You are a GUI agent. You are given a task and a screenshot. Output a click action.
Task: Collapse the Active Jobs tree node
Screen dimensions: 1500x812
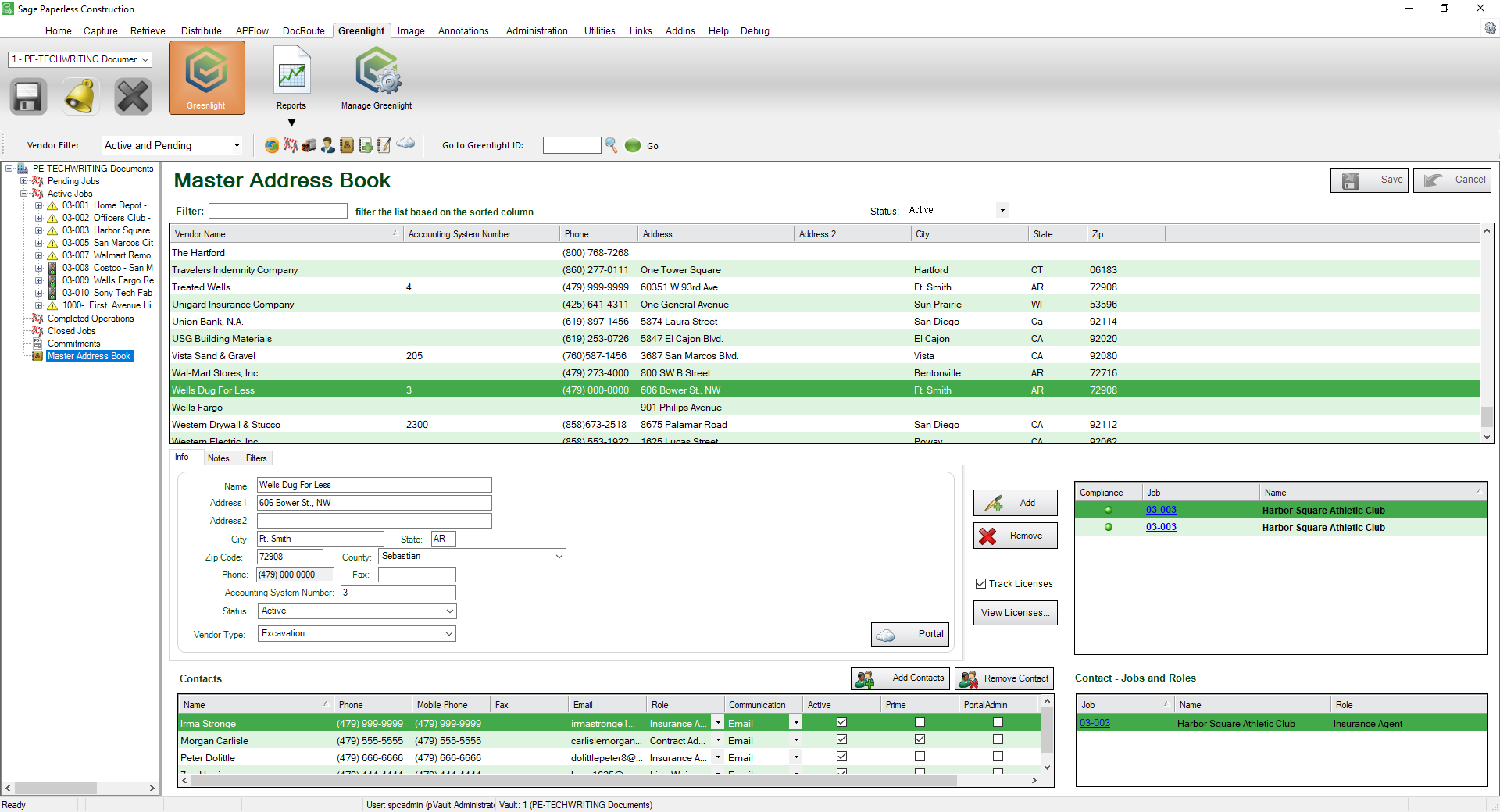point(23,194)
